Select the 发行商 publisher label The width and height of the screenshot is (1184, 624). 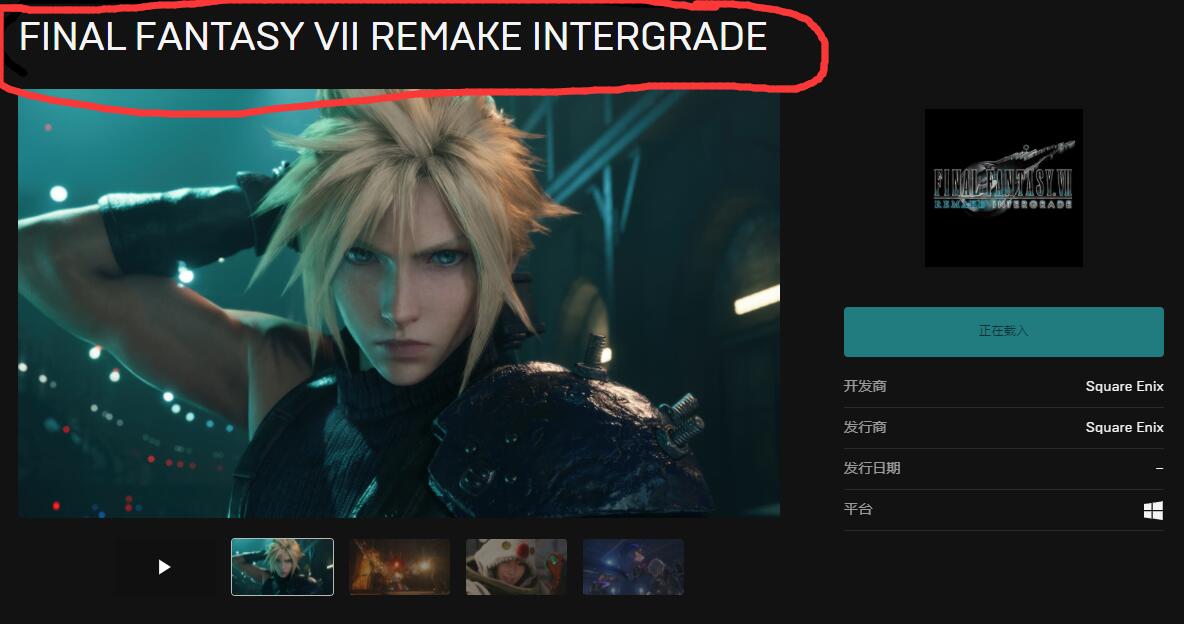(x=865, y=427)
